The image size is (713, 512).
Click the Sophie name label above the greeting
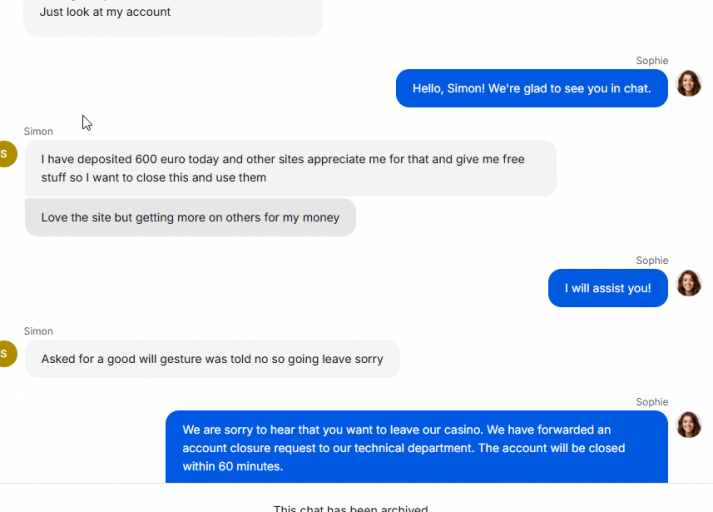652,60
